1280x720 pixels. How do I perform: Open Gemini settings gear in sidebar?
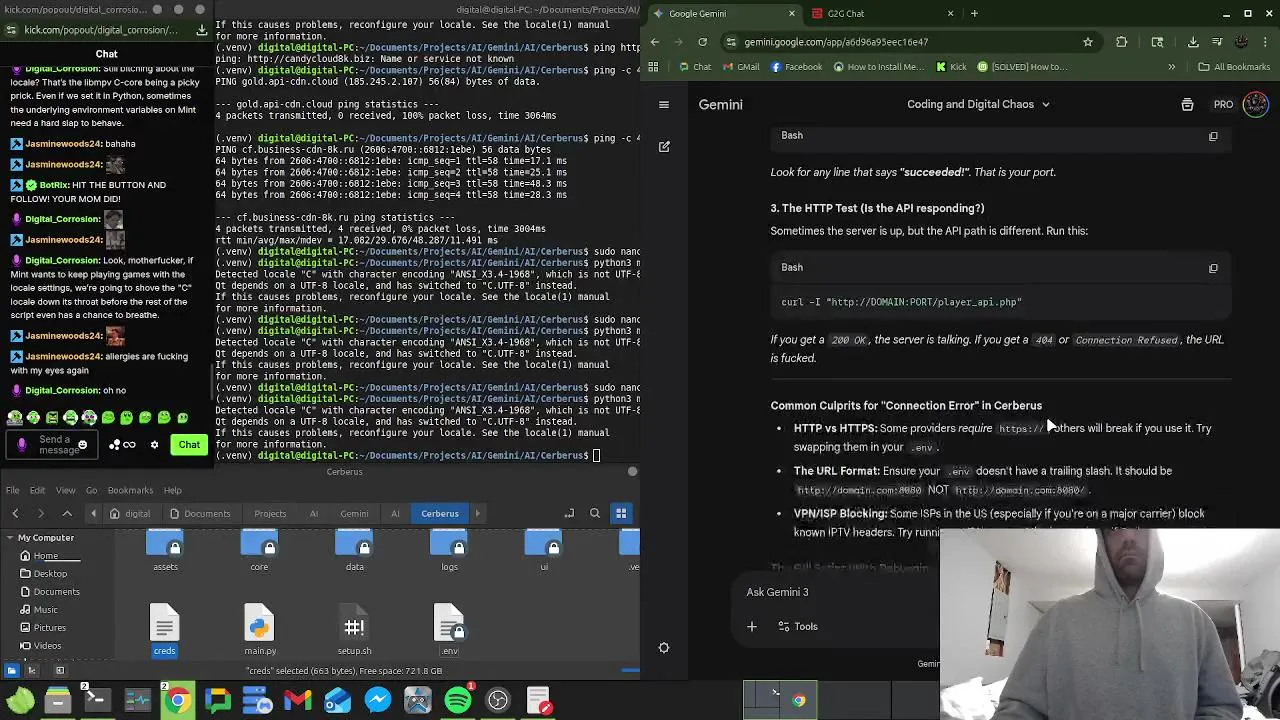[664, 647]
